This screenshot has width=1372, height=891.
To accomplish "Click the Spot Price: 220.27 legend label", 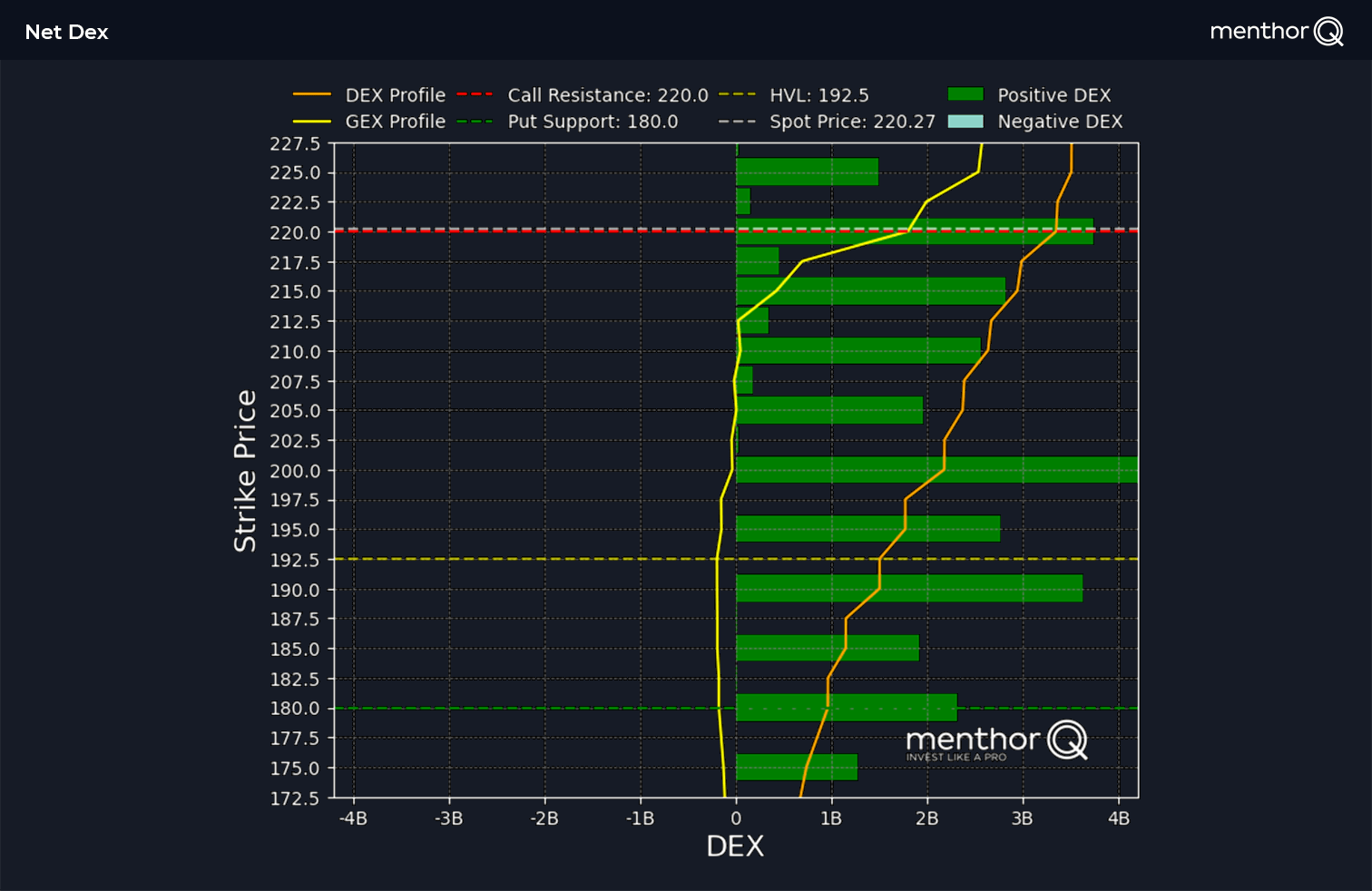I will 852,122.
